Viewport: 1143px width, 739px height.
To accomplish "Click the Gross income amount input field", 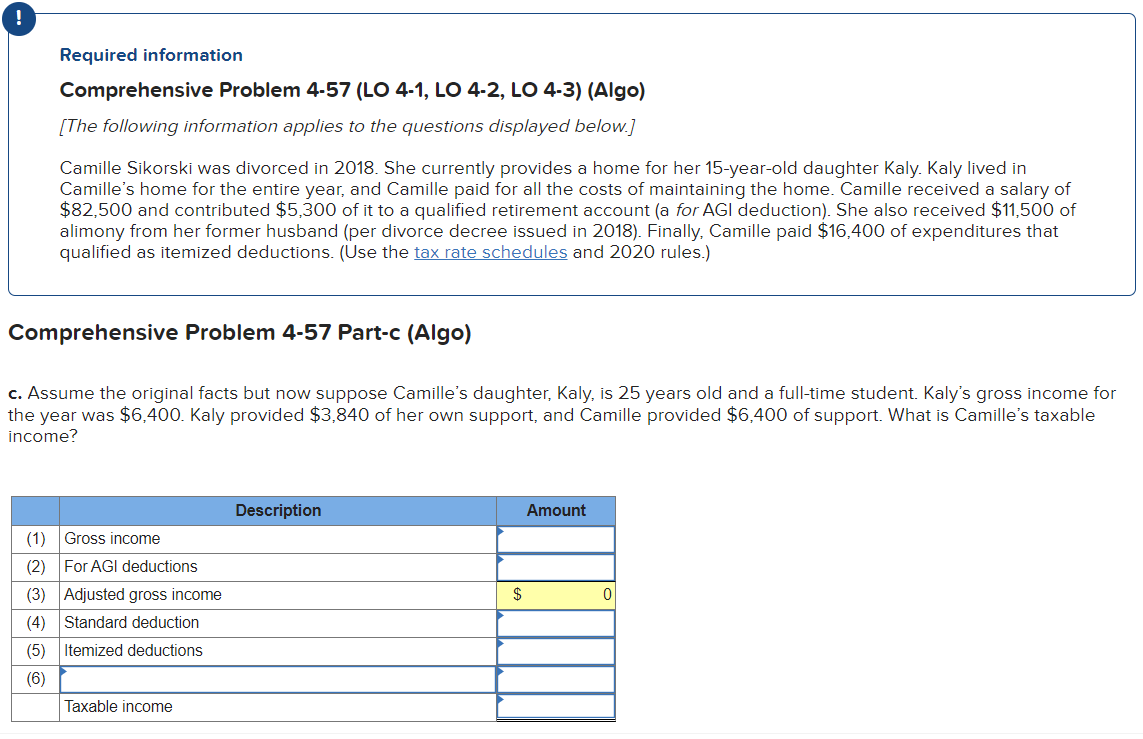I will [x=558, y=538].
